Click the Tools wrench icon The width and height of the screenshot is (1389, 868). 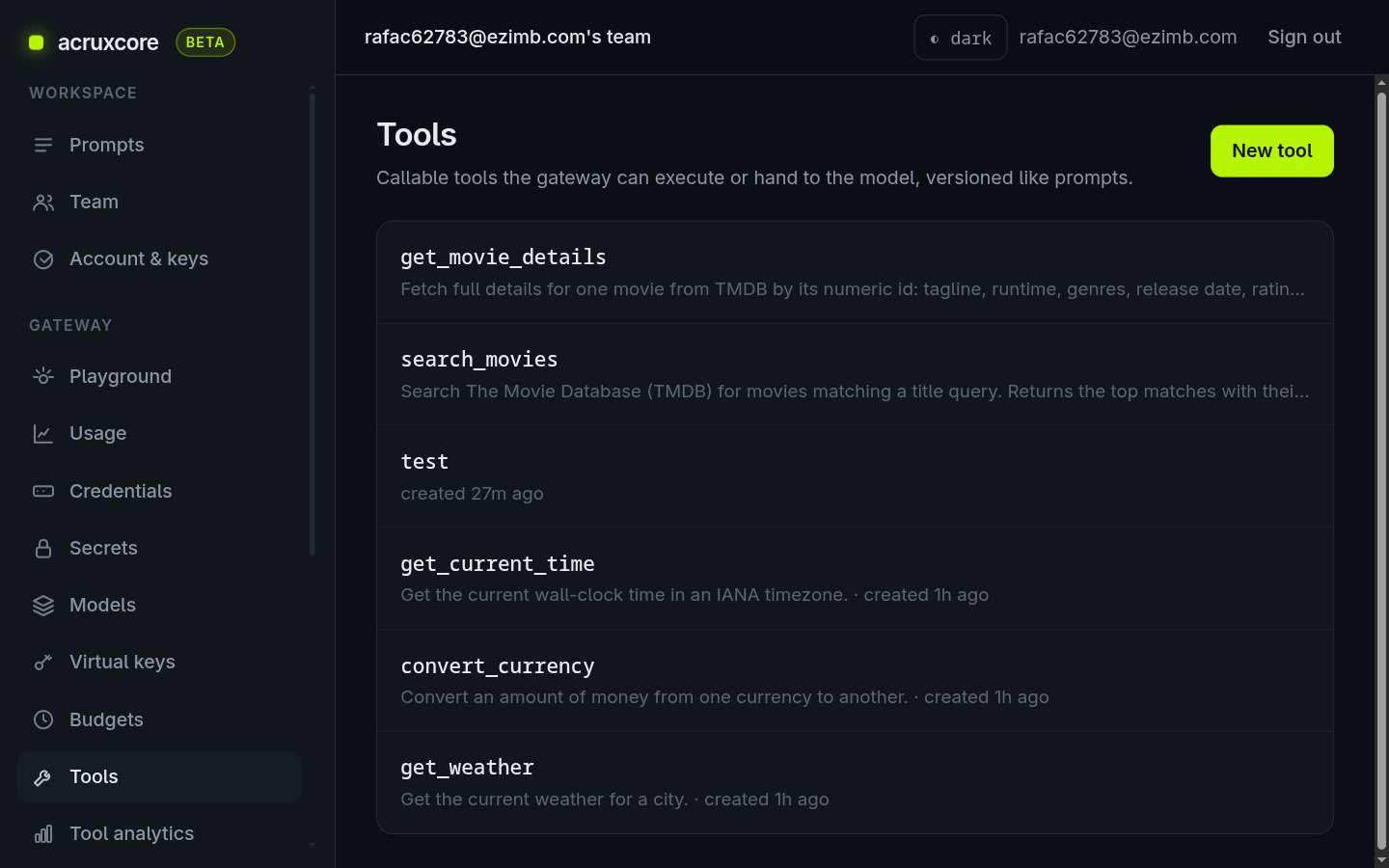point(43,777)
